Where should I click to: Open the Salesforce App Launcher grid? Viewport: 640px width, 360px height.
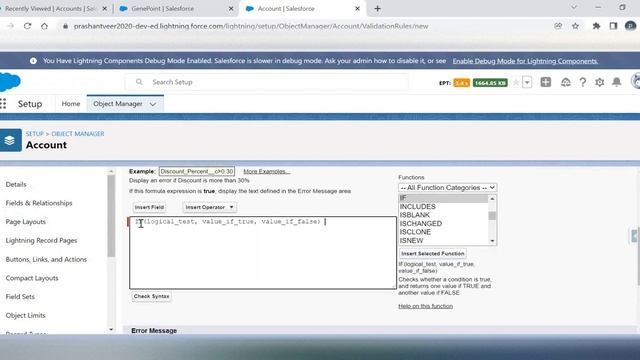3,104
